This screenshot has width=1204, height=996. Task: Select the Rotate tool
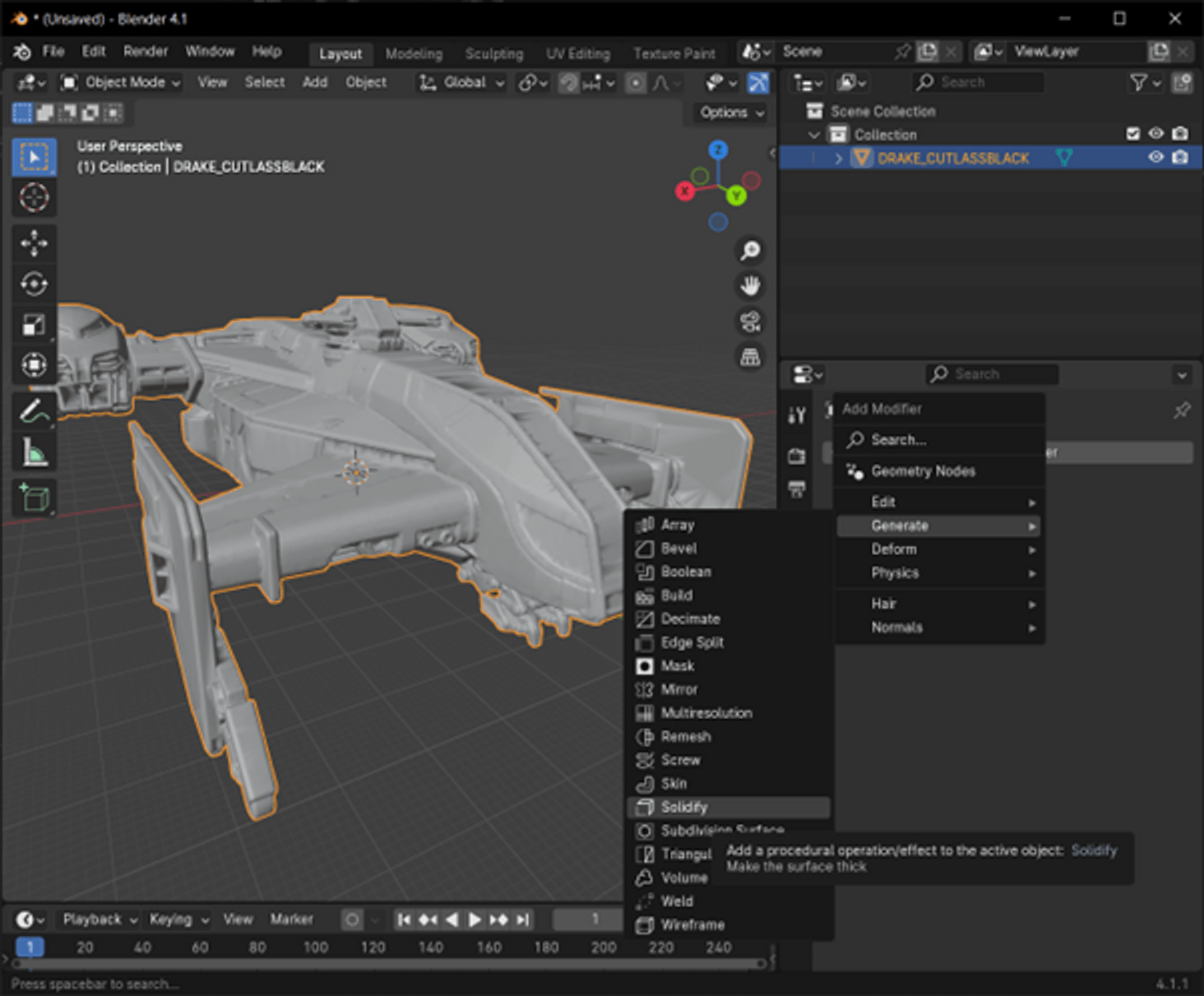pos(34,283)
